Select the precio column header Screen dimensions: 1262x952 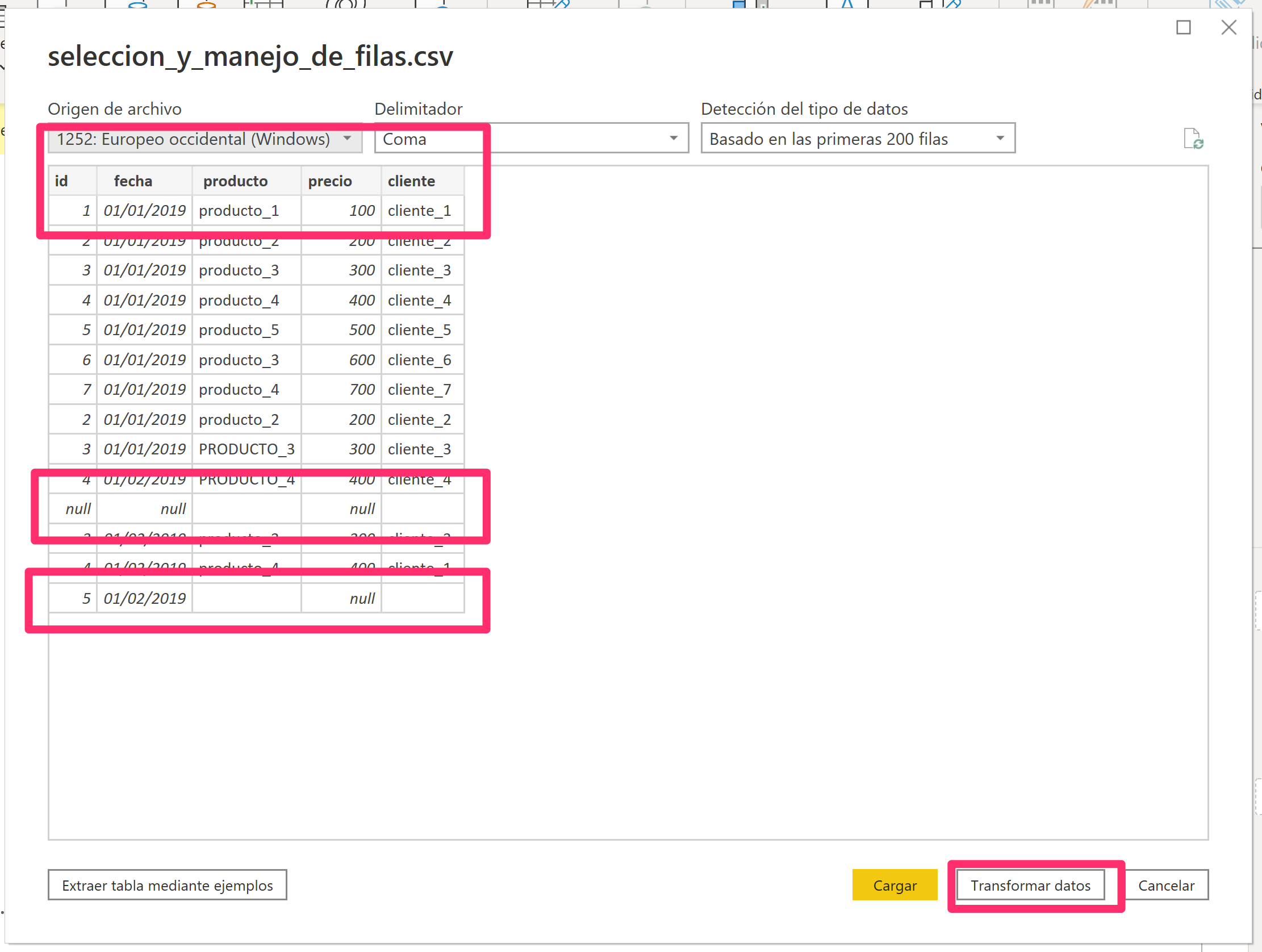pyautogui.click(x=341, y=181)
